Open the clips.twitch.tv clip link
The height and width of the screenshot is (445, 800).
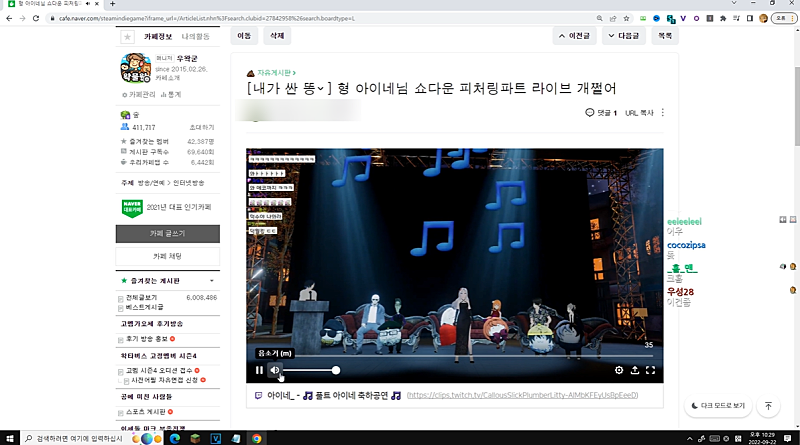click(521, 395)
